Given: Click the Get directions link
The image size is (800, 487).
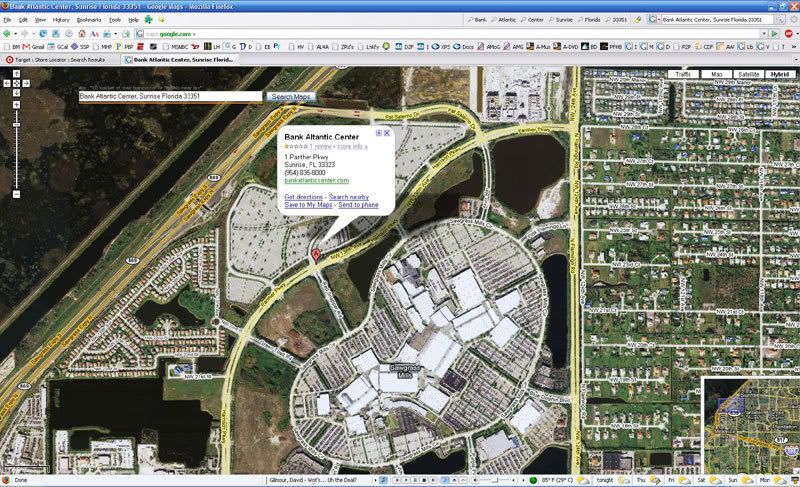Looking at the screenshot, I should point(304,197).
